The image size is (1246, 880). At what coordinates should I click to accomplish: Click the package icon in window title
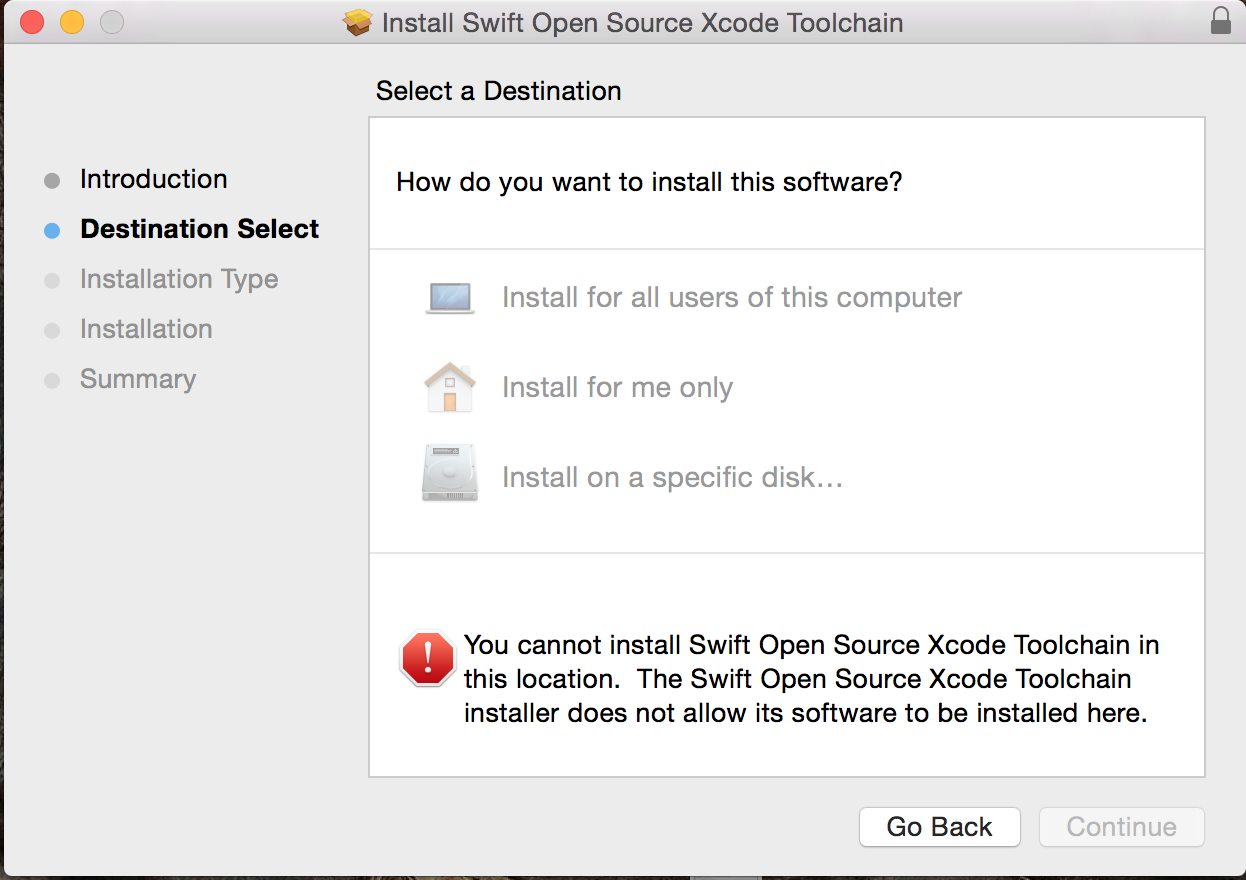point(357,22)
